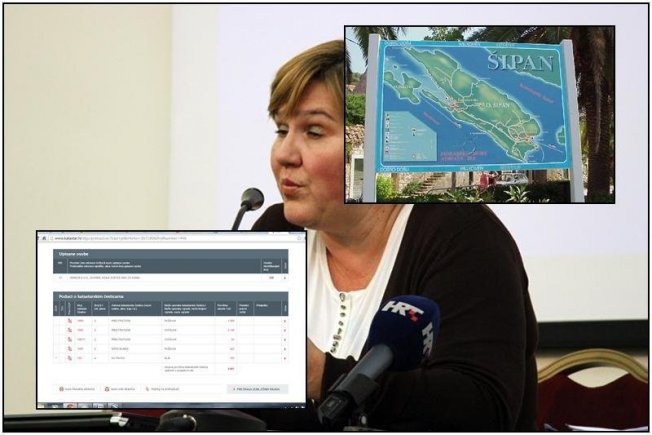Expand the second parcel row with right-side arrow
The height and width of the screenshot is (435, 652).
tap(284, 330)
